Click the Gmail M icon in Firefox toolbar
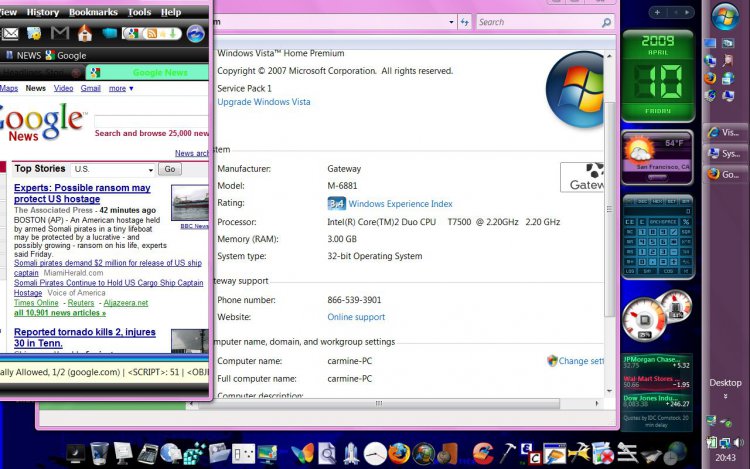The height and width of the screenshot is (469, 750). pyautogui.click(x=60, y=33)
